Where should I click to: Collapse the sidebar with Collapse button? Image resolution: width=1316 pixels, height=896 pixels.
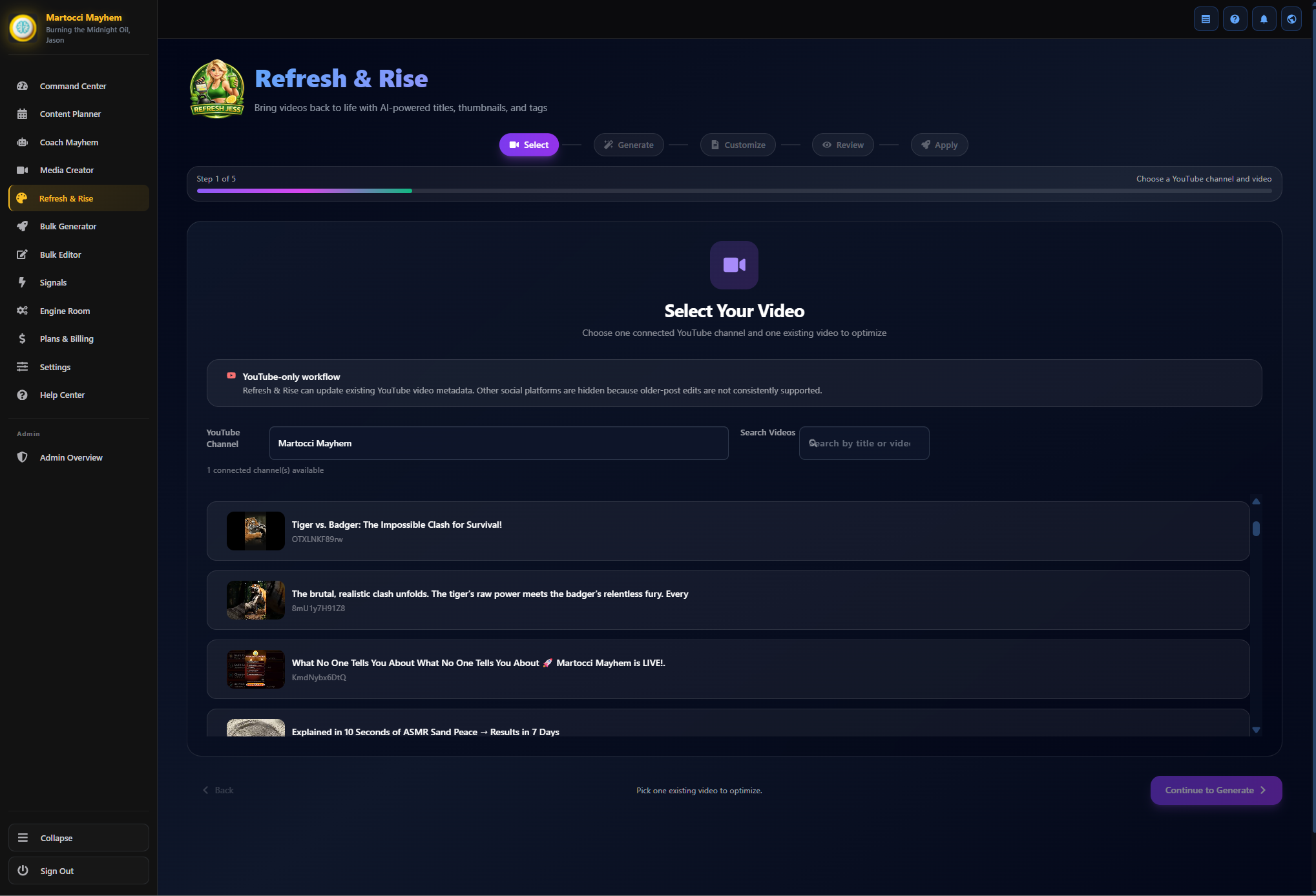(x=78, y=838)
